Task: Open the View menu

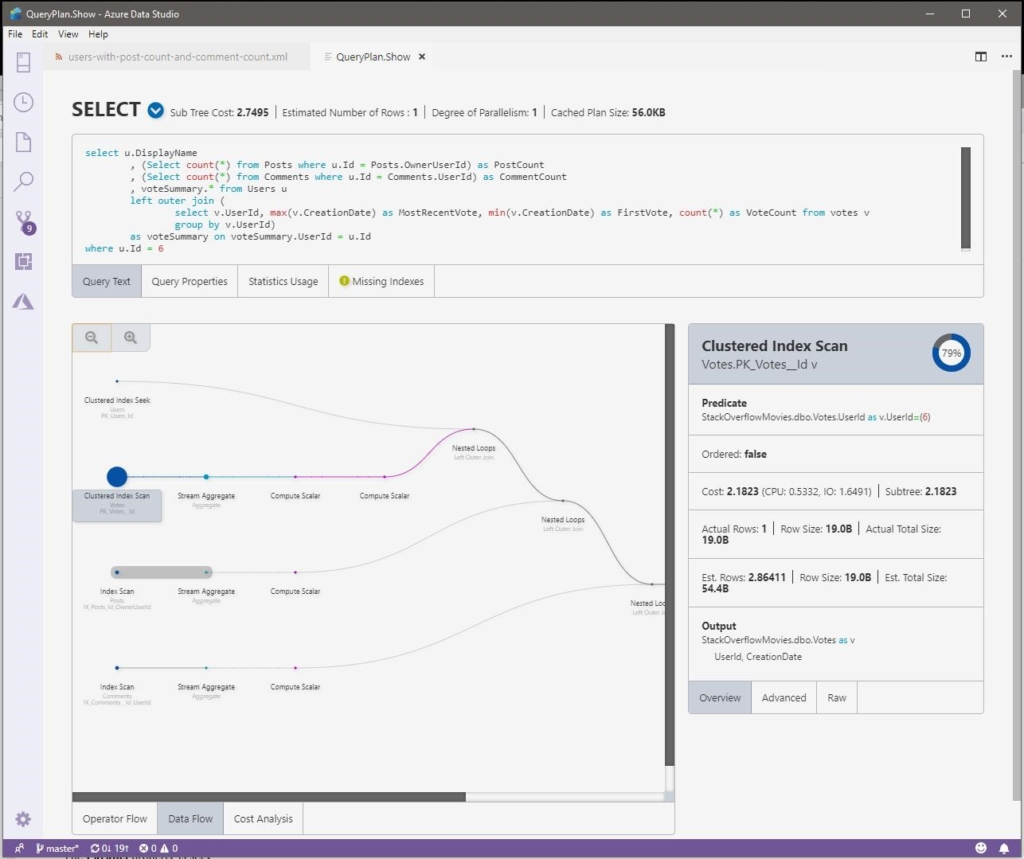Action: (x=67, y=33)
